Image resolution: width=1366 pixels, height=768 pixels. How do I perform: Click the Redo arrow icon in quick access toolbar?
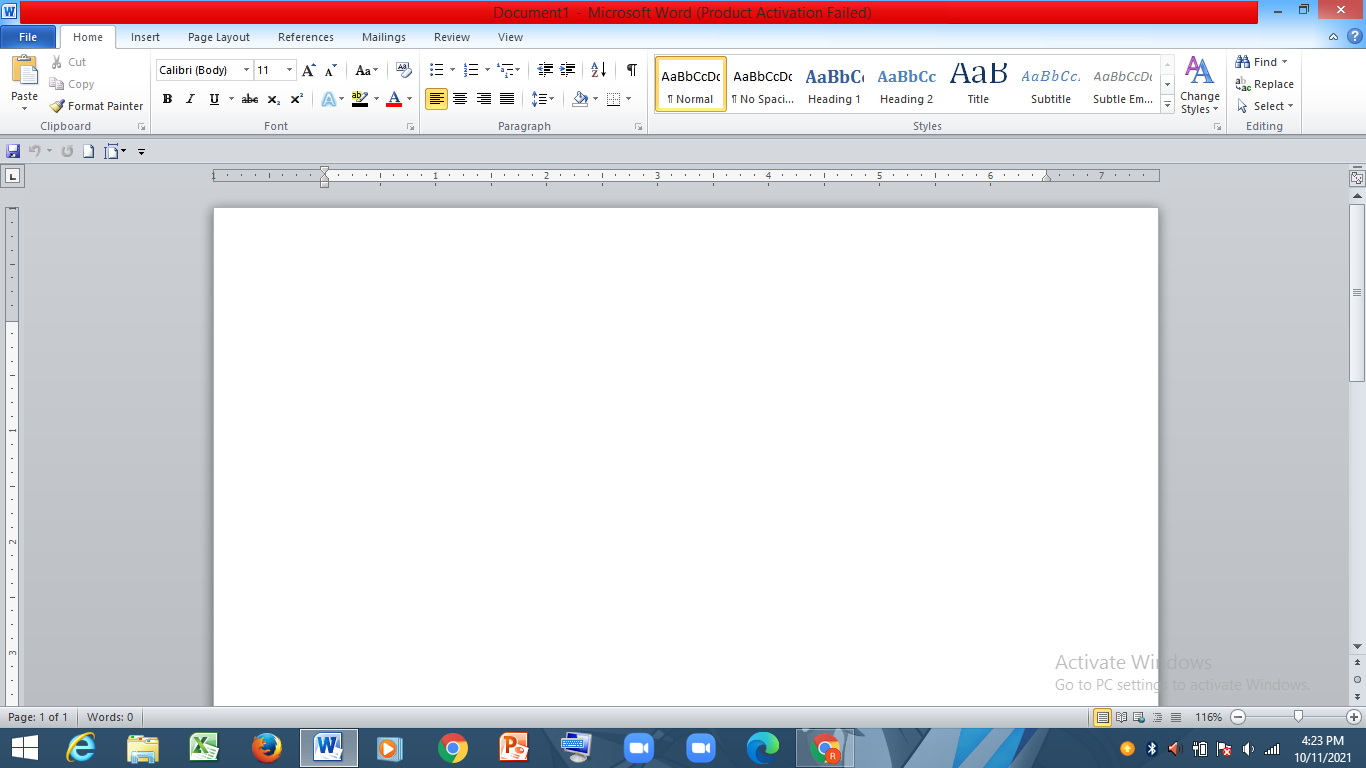tap(67, 151)
